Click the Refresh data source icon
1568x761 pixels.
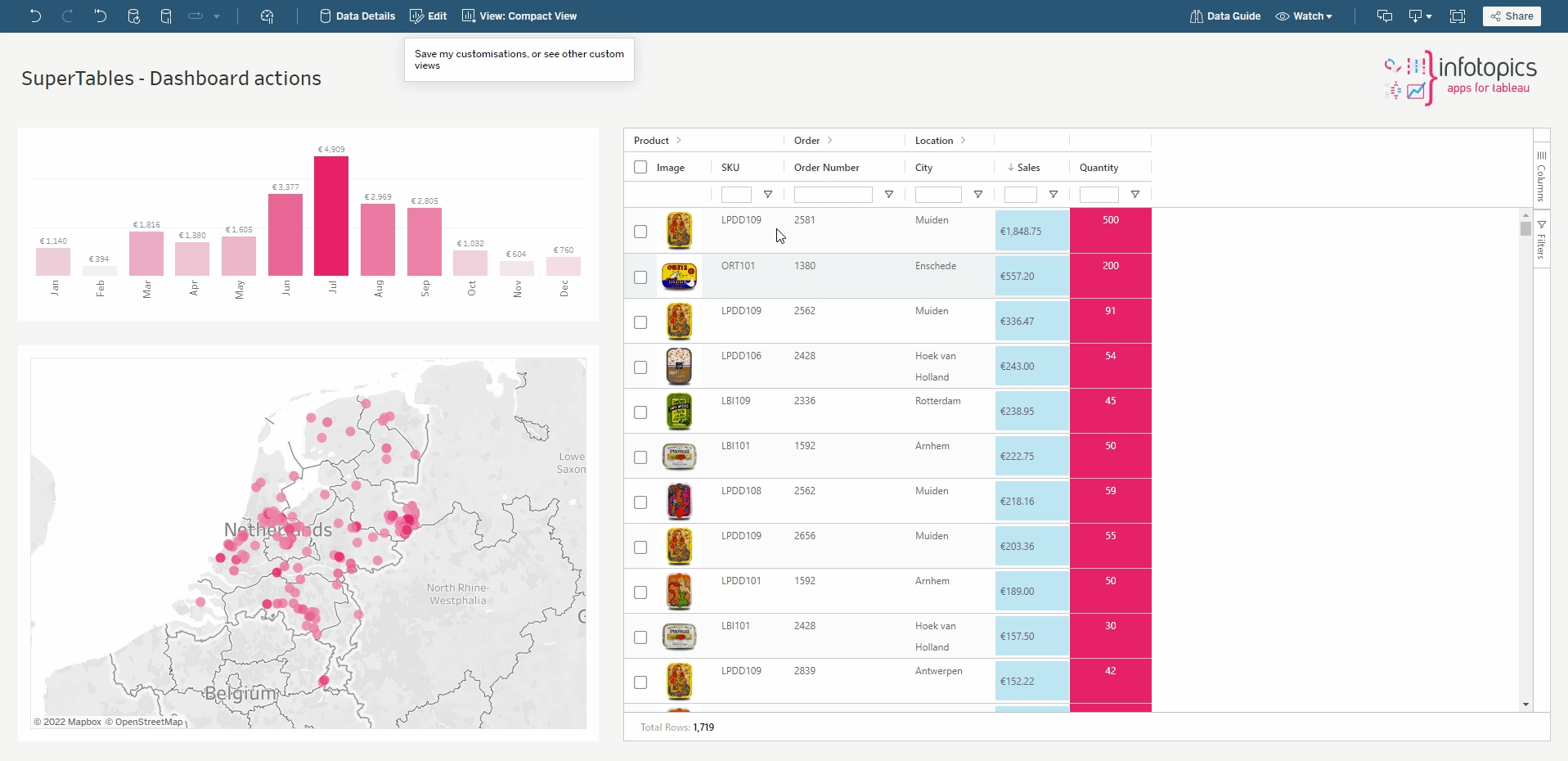click(x=133, y=16)
